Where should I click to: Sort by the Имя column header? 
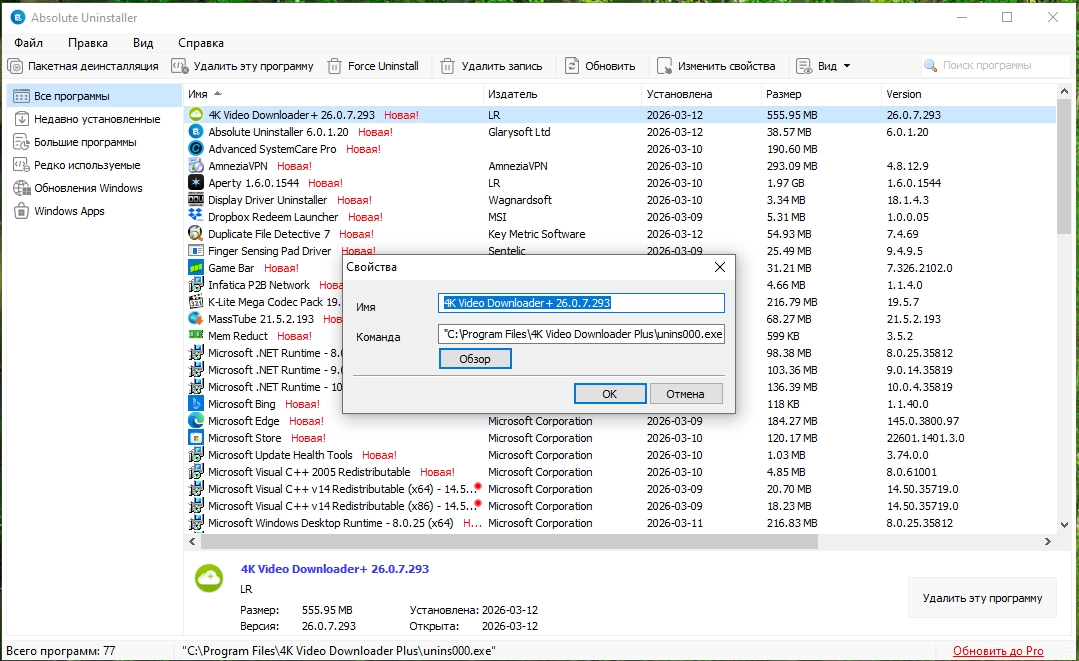(x=334, y=94)
